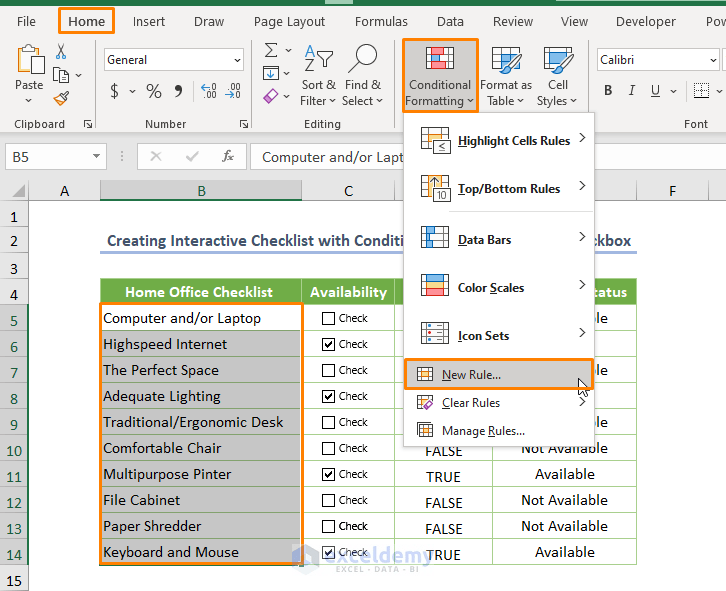Uncheck the Adequate Lighting checkbox
The image size is (726, 591).
[x=328, y=396]
